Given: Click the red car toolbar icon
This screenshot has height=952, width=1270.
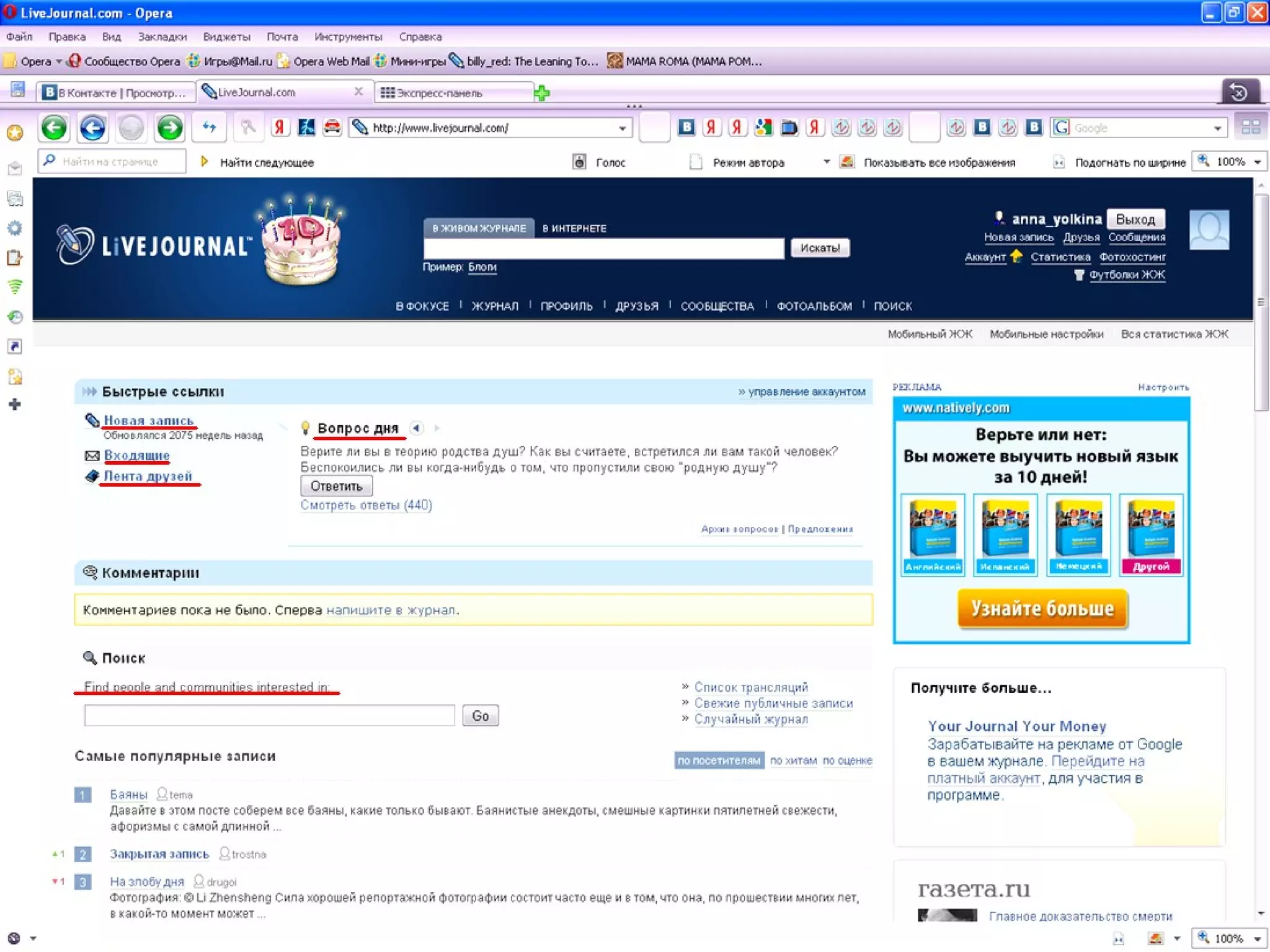Looking at the screenshot, I should click(332, 128).
